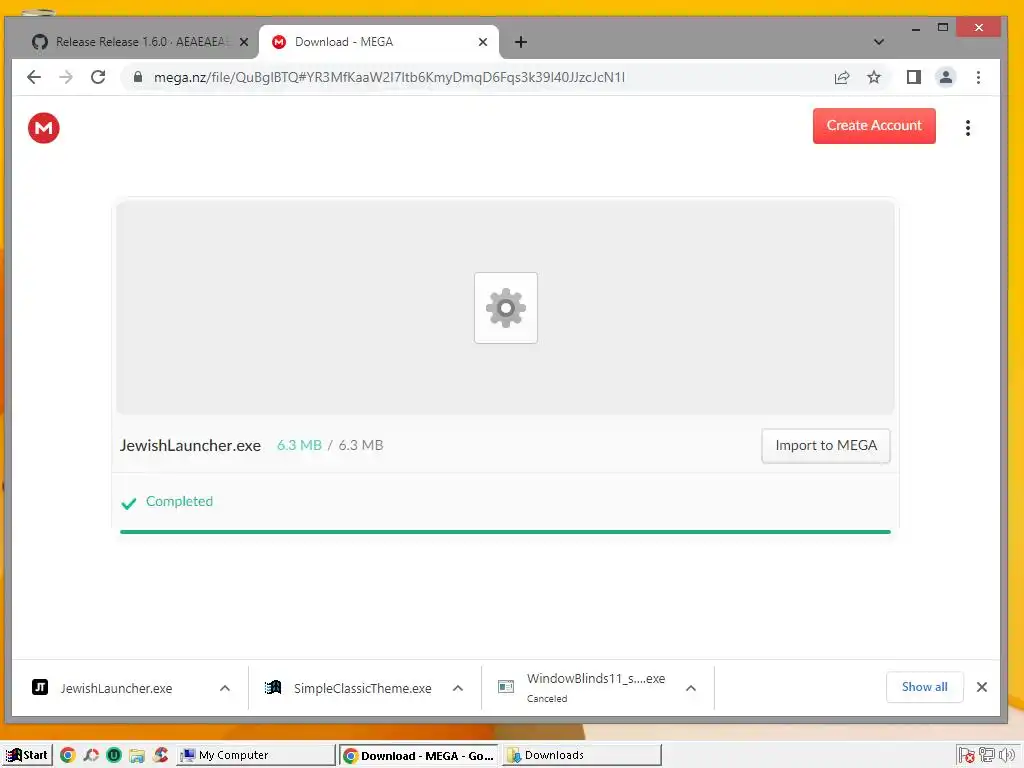Select the Download - MEGA tab
1024x768 pixels.
click(379, 42)
